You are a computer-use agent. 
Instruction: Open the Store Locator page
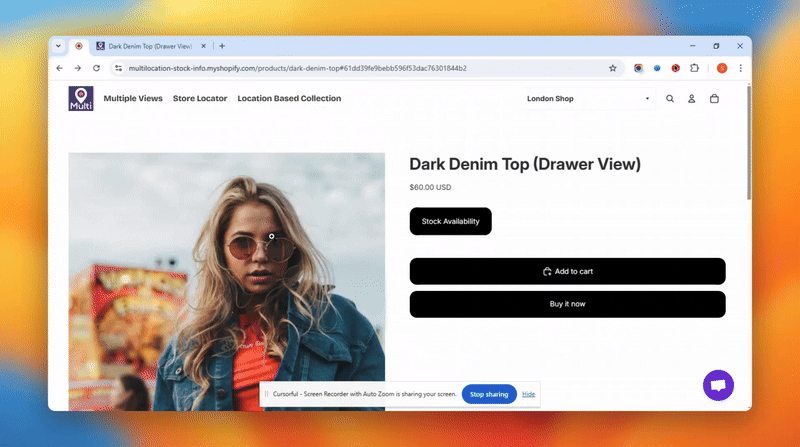[200, 98]
